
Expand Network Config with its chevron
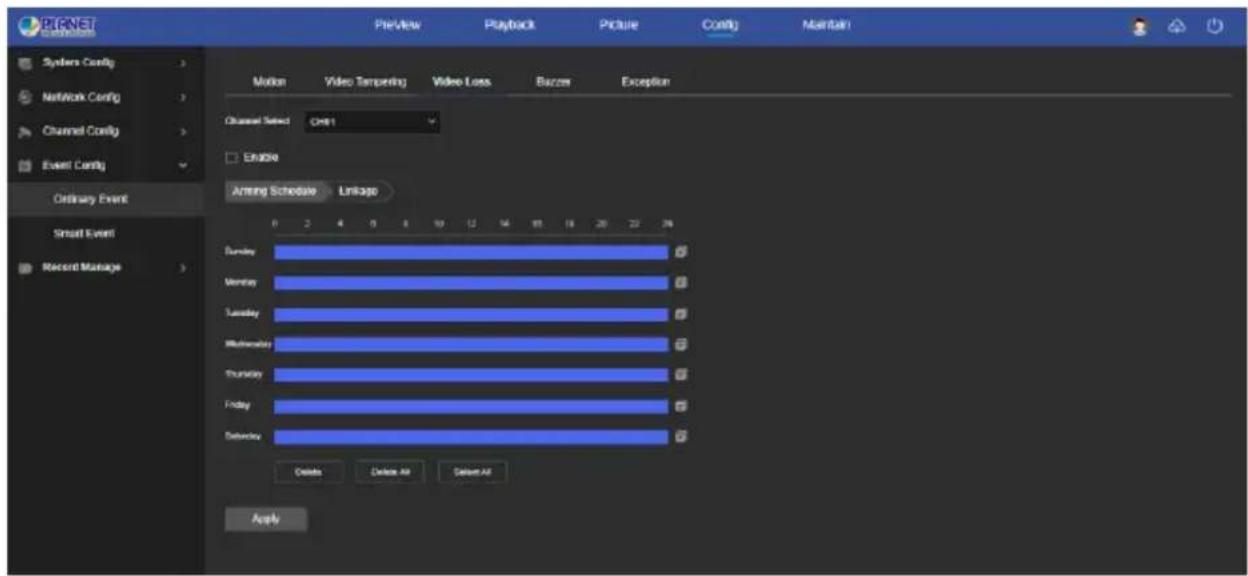tap(183, 98)
